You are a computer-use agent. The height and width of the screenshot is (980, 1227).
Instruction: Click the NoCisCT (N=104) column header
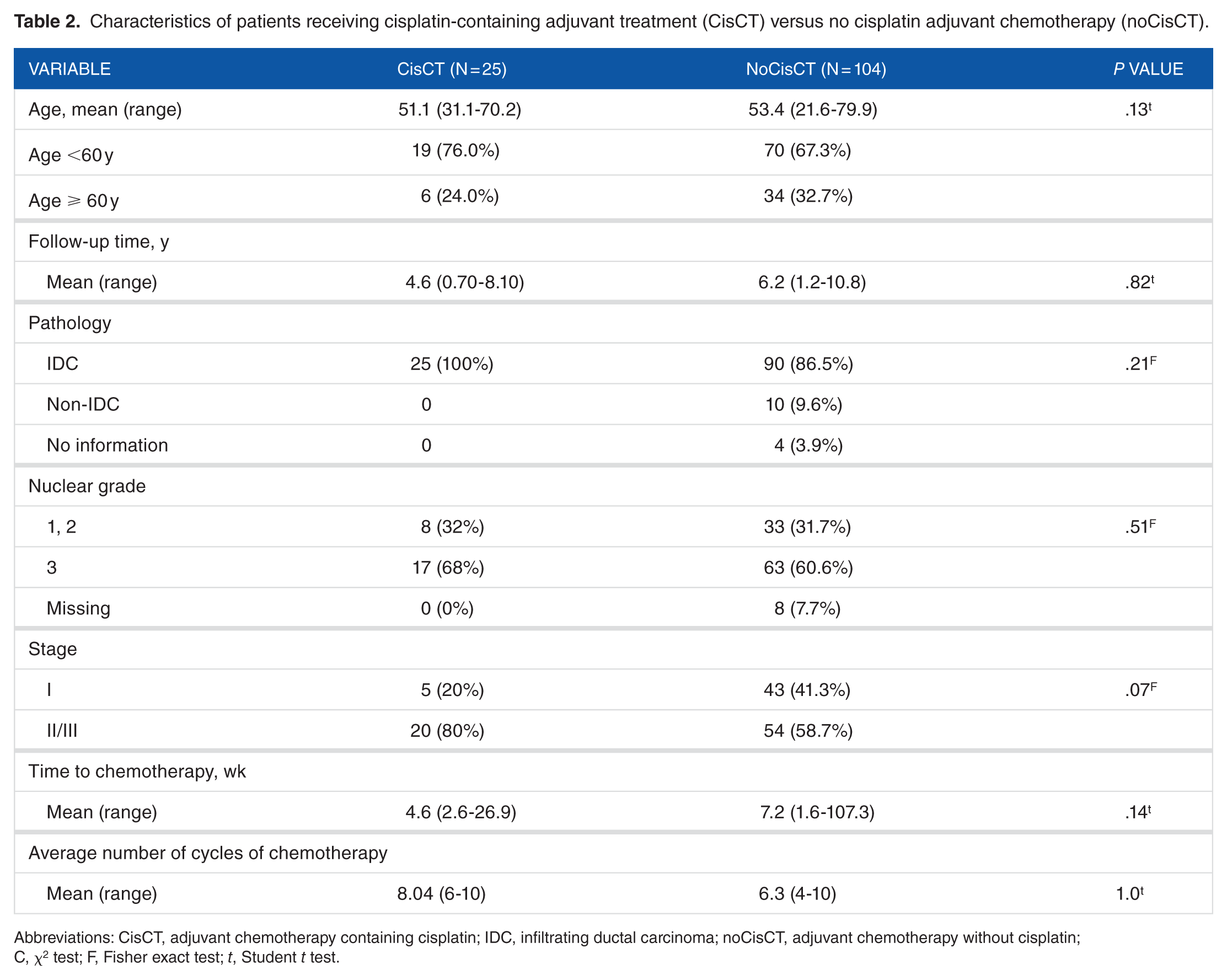pyautogui.click(x=816, y=69)
